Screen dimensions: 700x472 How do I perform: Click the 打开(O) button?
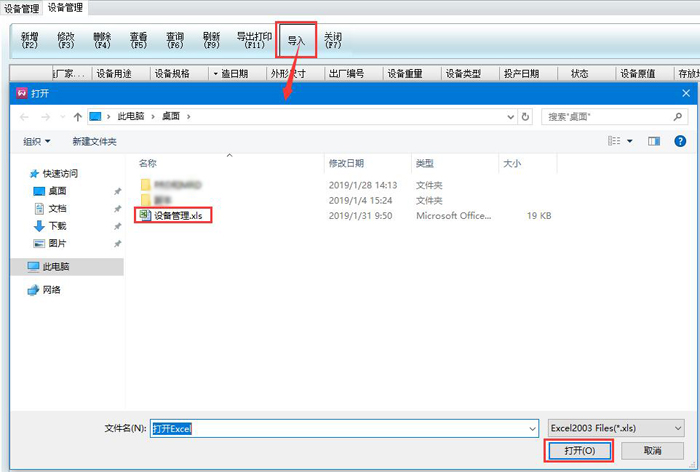click(579, 451)
